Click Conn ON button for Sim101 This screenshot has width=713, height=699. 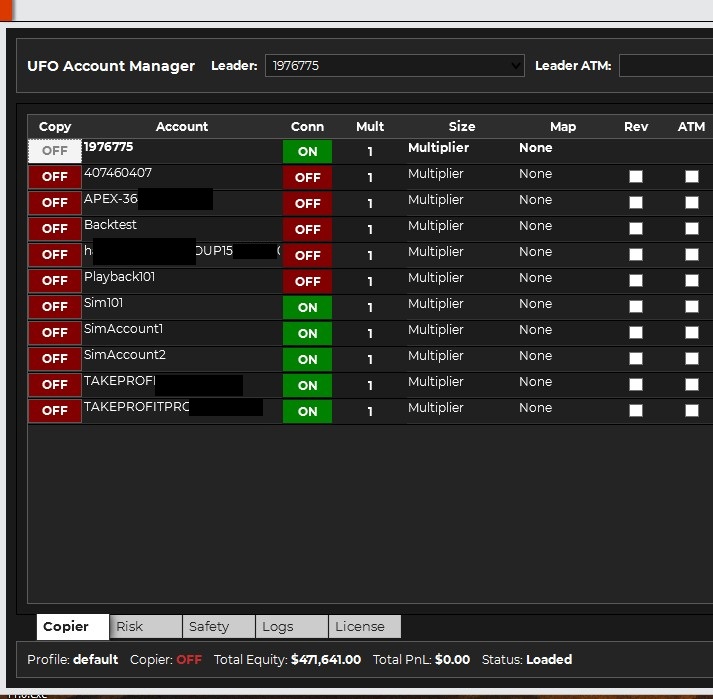pos(307,307)
